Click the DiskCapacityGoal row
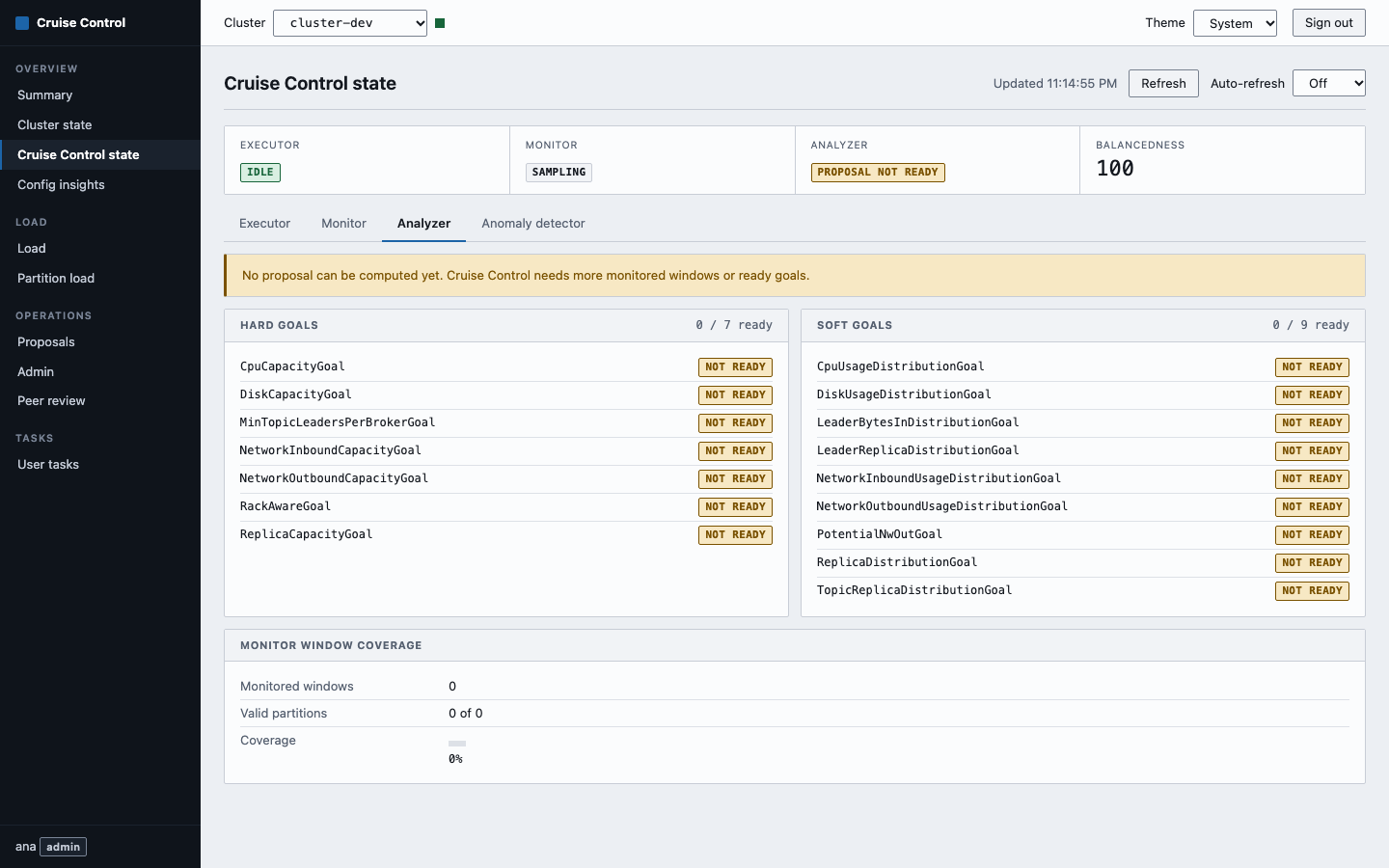 coord(506,395)
